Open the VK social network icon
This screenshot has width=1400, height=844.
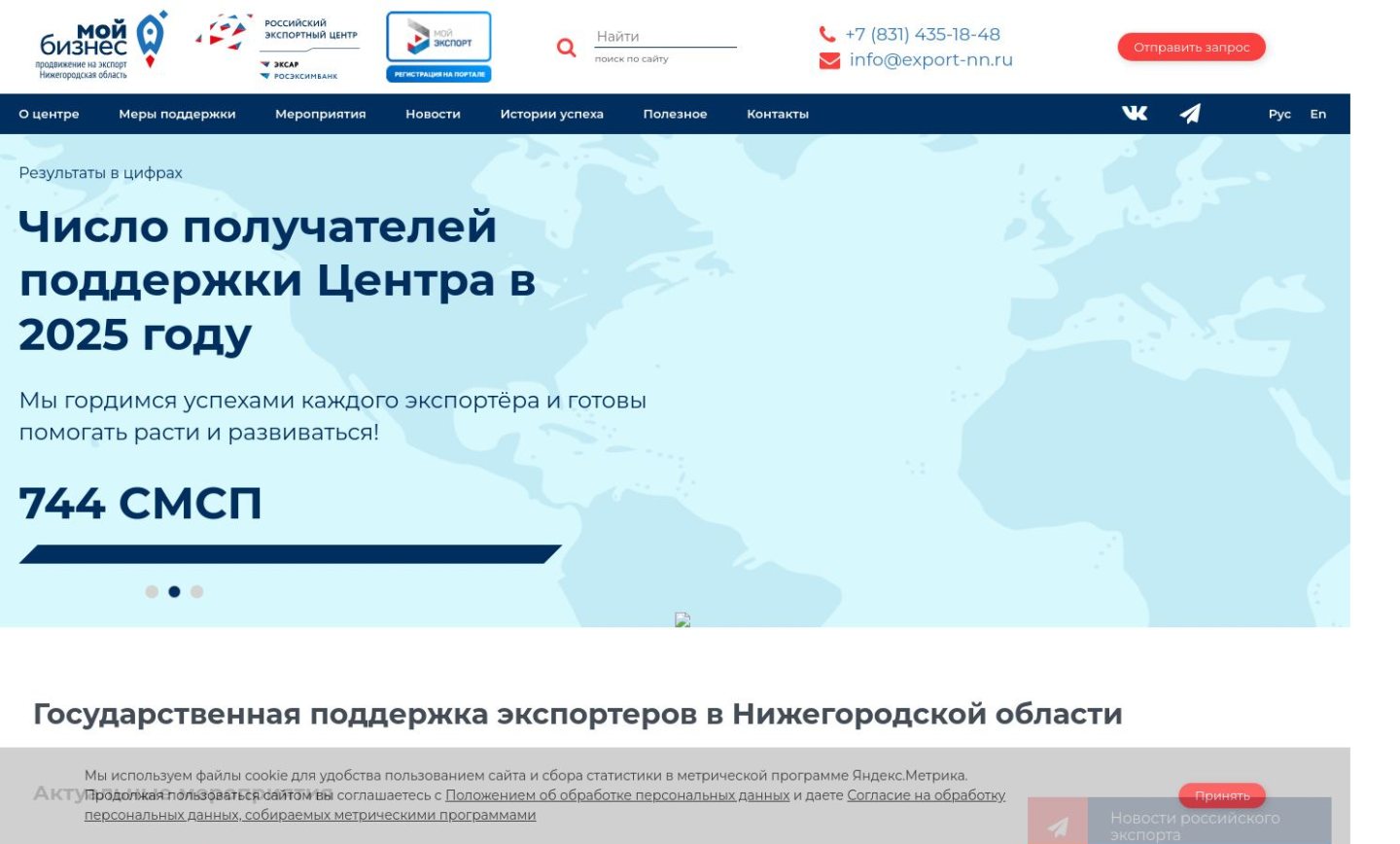coord(1135,114)
